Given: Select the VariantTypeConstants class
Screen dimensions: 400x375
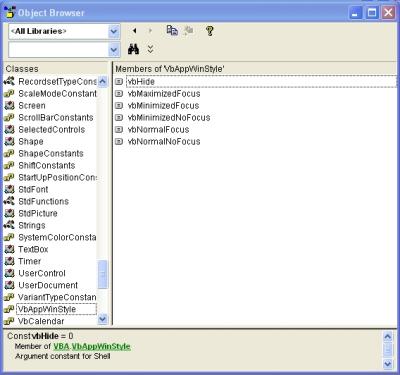Looking at the screenshot, I should point(57,297).
